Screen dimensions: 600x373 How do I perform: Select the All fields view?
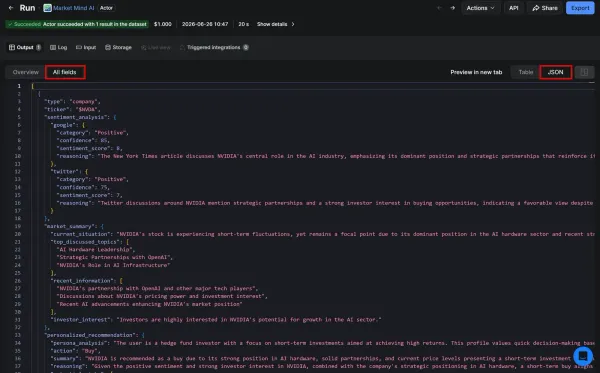pyautogui.click(x=65, y=72)
